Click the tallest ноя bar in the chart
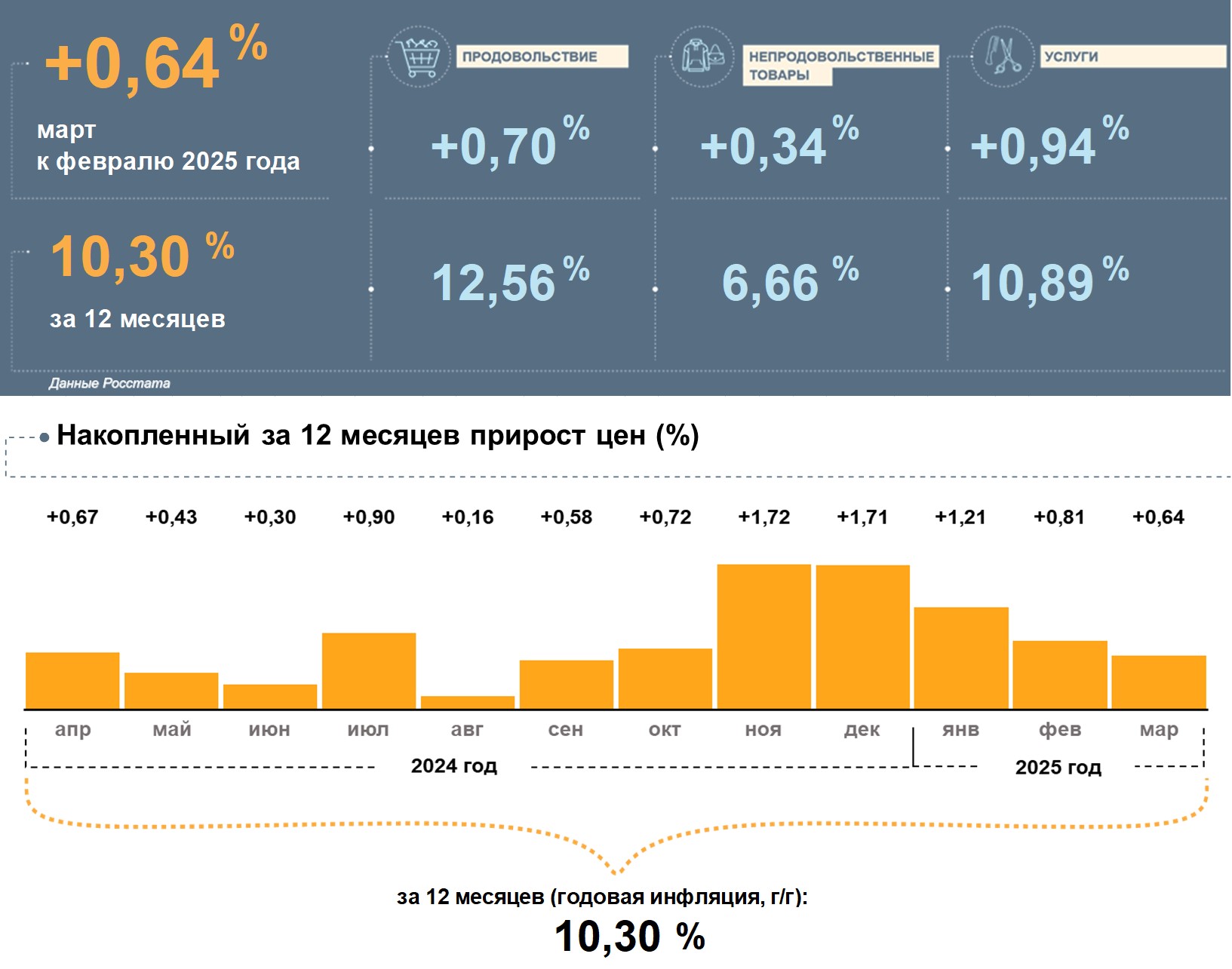 pos(764,636)
